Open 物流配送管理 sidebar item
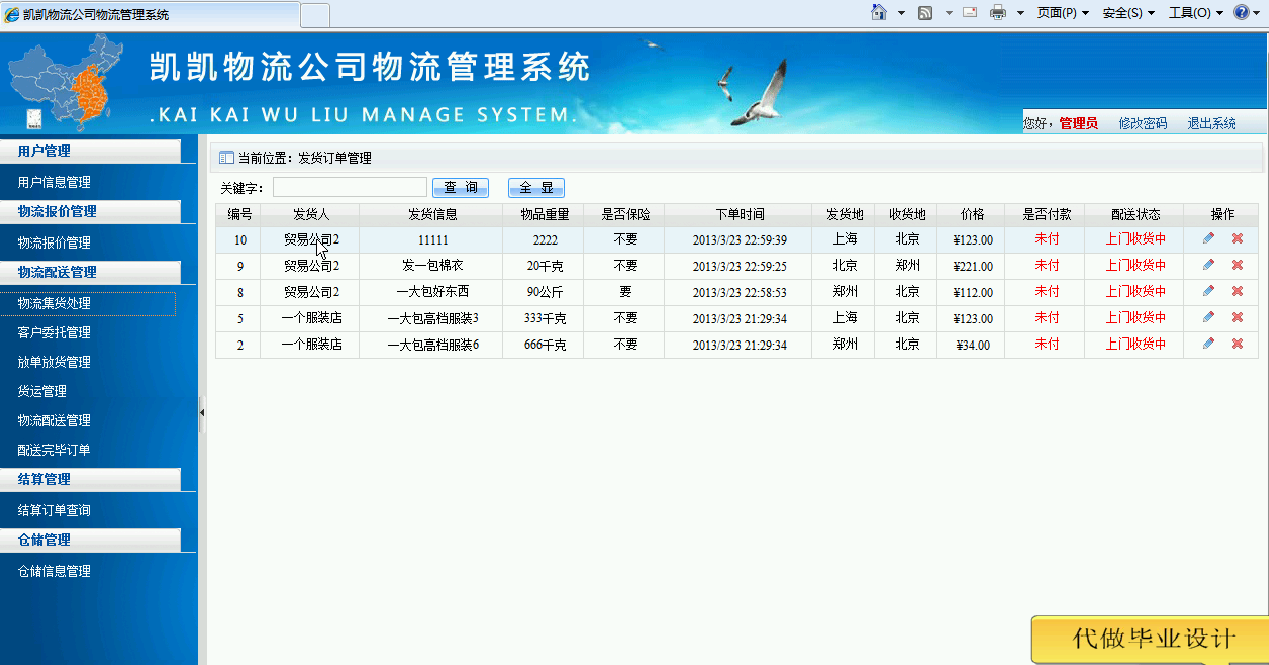 coord(54,420)
